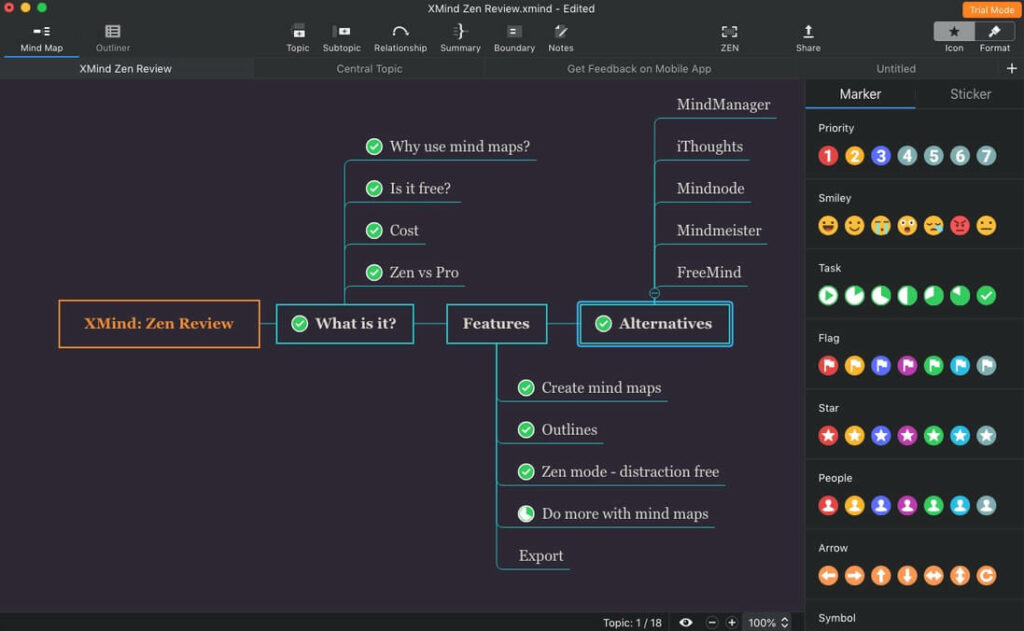Collapse the Alternatives branch
This screenshot has height=631, width=1024.
[x=654, y=293]
